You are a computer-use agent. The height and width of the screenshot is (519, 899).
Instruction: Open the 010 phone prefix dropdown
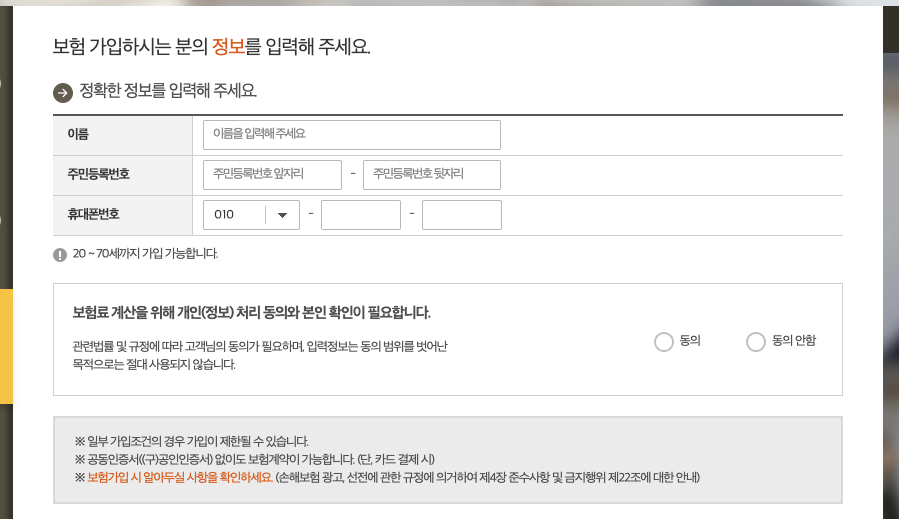(251, 215)
